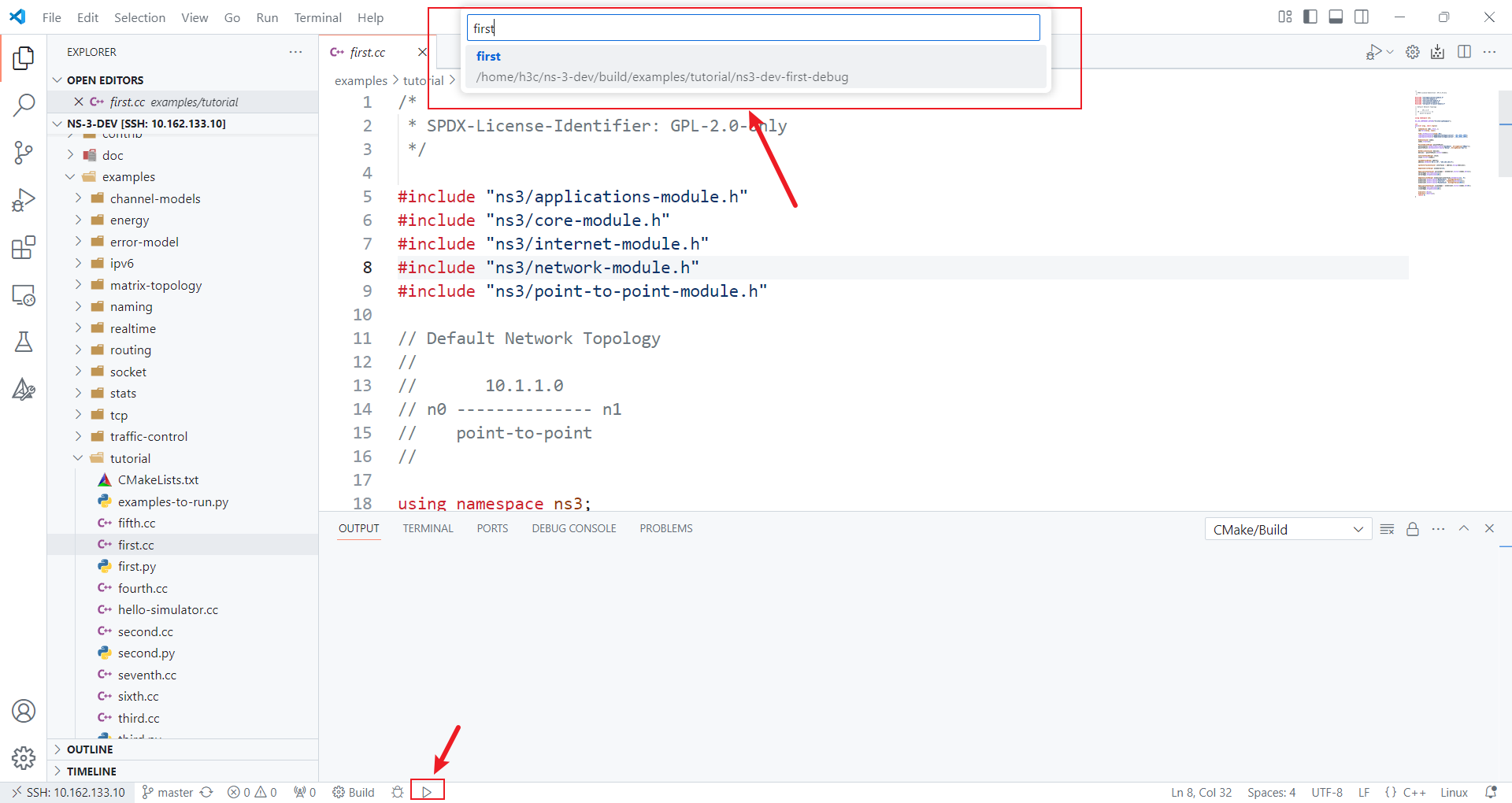Open the Source Control view
The height and width of the screenshot is (803, 1512).
(24, 153)
